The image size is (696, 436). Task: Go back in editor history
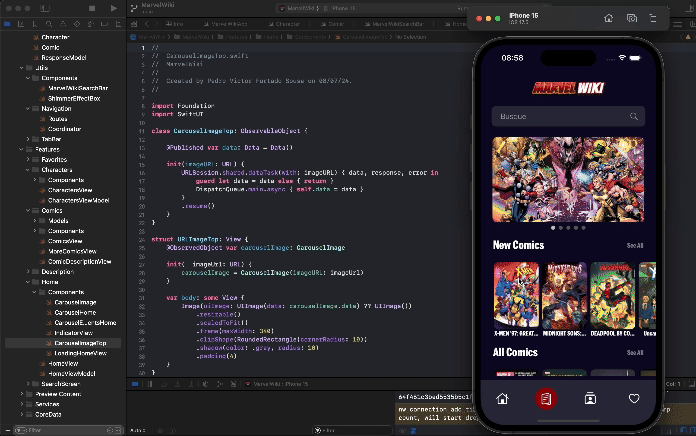click(147, 24)
